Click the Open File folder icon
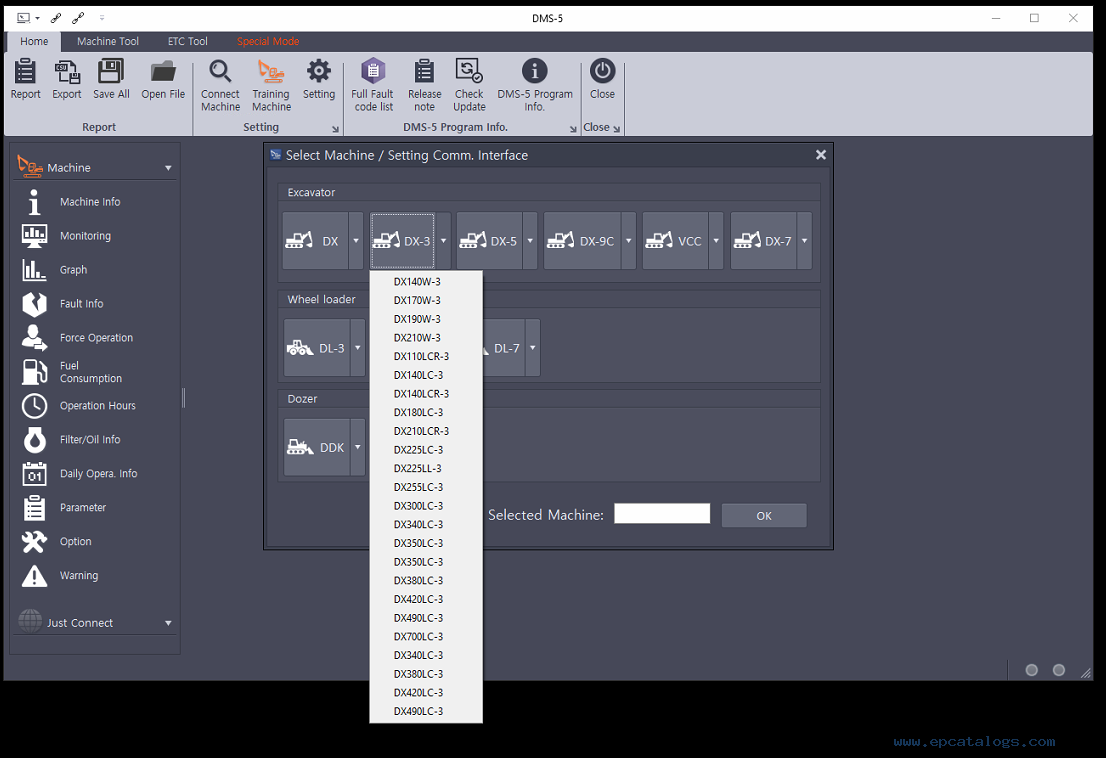This screenshot has height=758, width=1106. click(x=163, y=71)
